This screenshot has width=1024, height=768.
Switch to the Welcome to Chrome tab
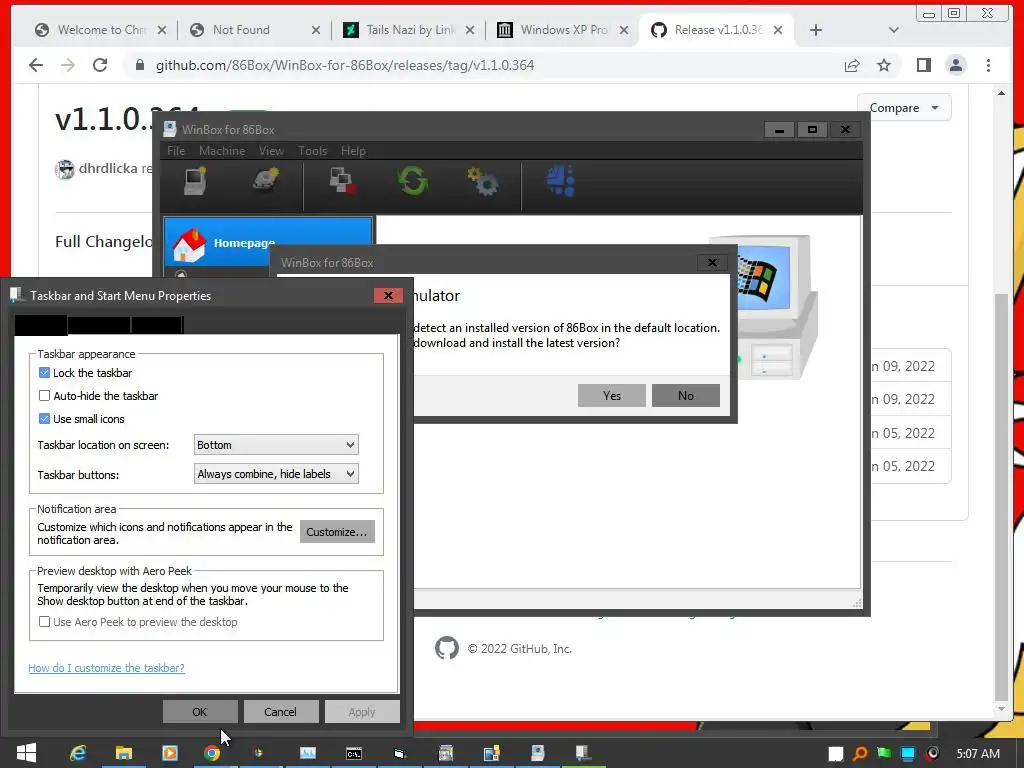coord(101,30)
